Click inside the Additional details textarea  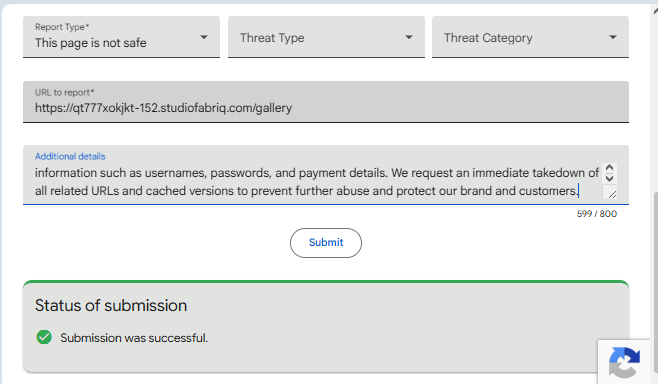pos(317,182)
